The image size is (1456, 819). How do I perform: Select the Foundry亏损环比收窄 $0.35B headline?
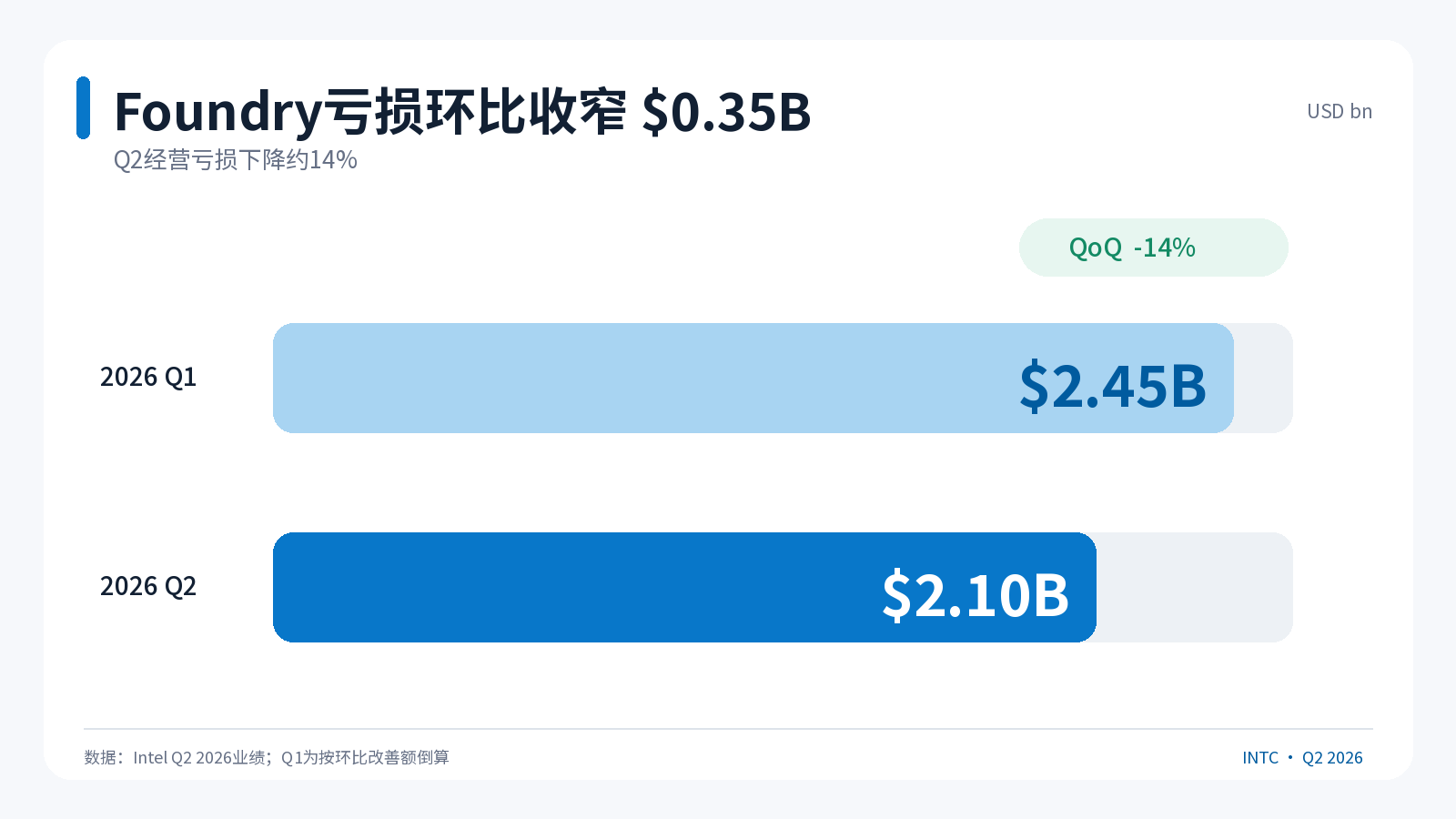click(x=462, y=112)
